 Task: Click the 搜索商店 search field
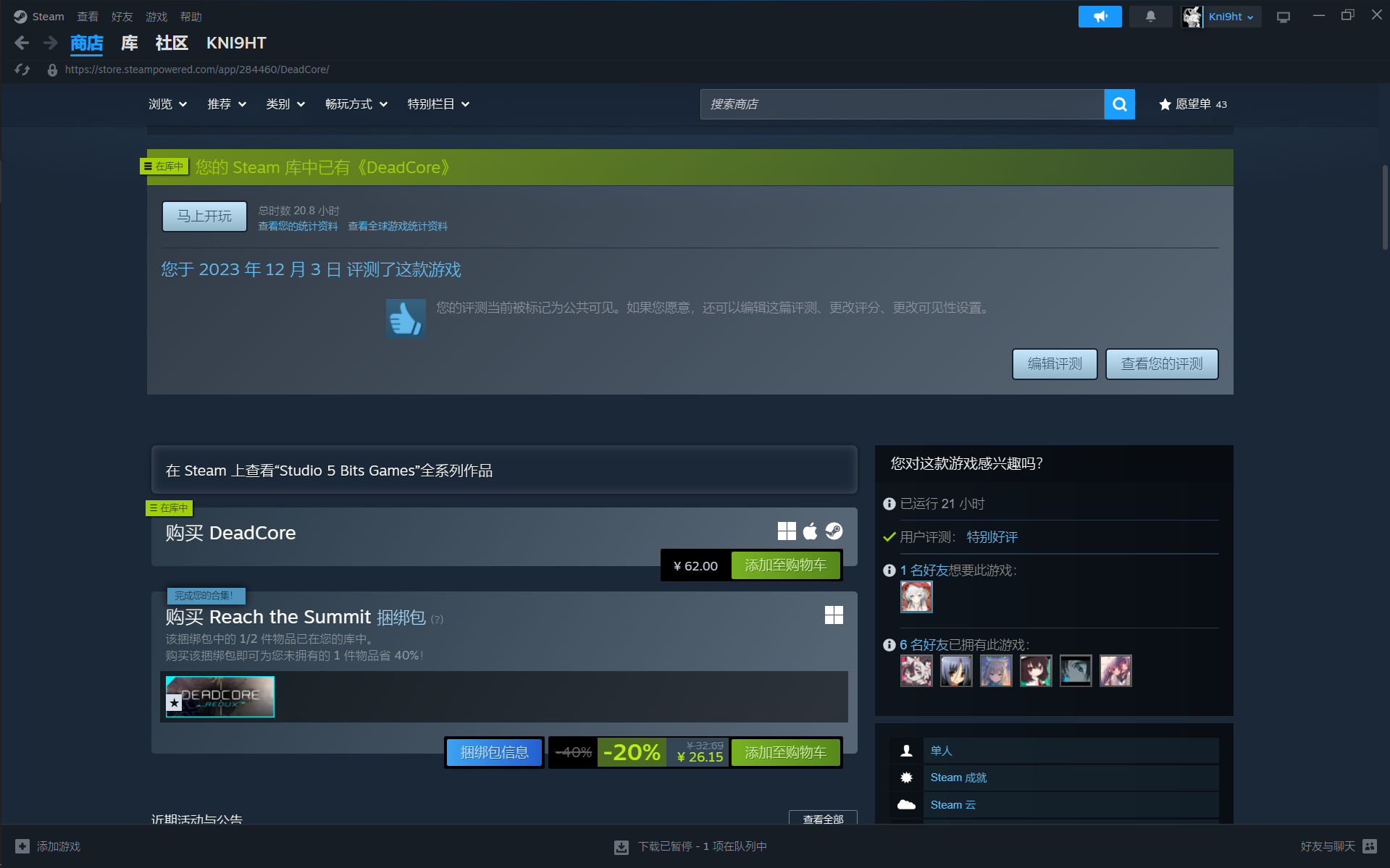tap(902, 104)
